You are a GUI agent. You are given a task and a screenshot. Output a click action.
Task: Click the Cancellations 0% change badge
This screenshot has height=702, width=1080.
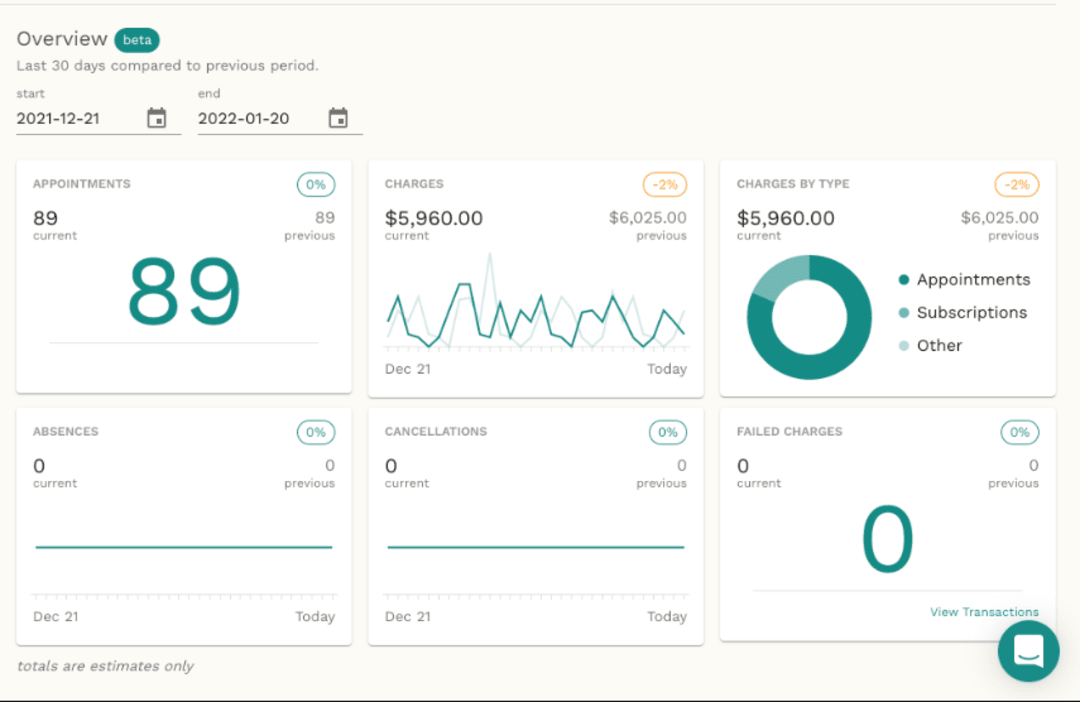click(668, 433)
